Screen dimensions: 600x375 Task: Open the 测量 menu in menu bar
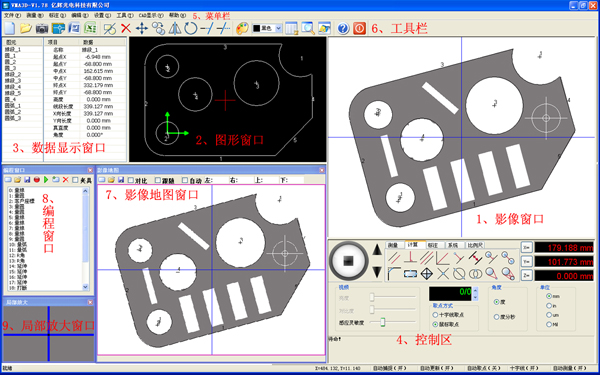35,16
